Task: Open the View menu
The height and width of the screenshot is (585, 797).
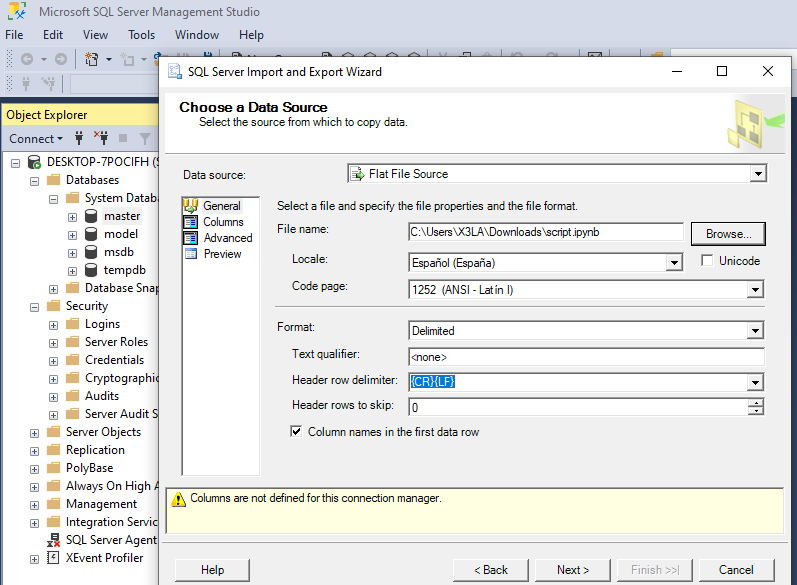Action: click(x=96, y=35)
